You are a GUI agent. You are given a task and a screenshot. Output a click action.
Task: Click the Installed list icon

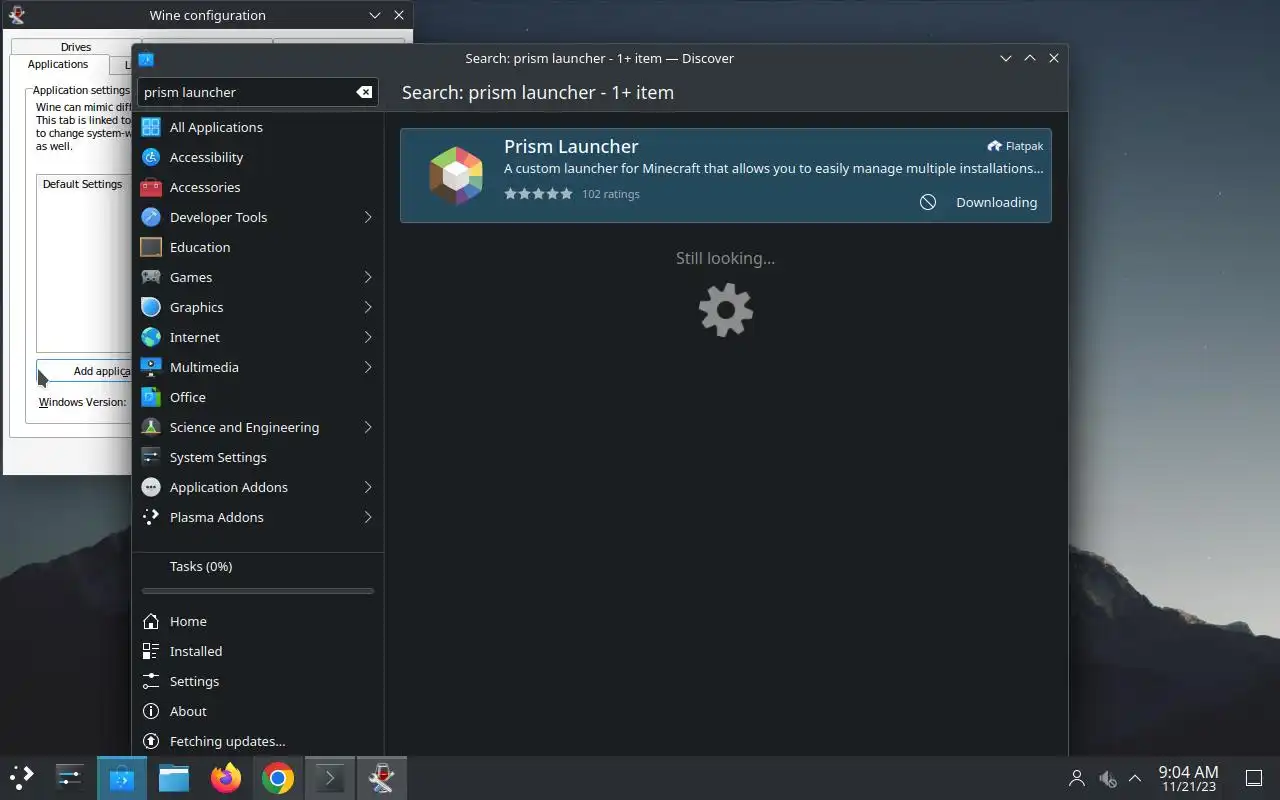pos(151,651)
